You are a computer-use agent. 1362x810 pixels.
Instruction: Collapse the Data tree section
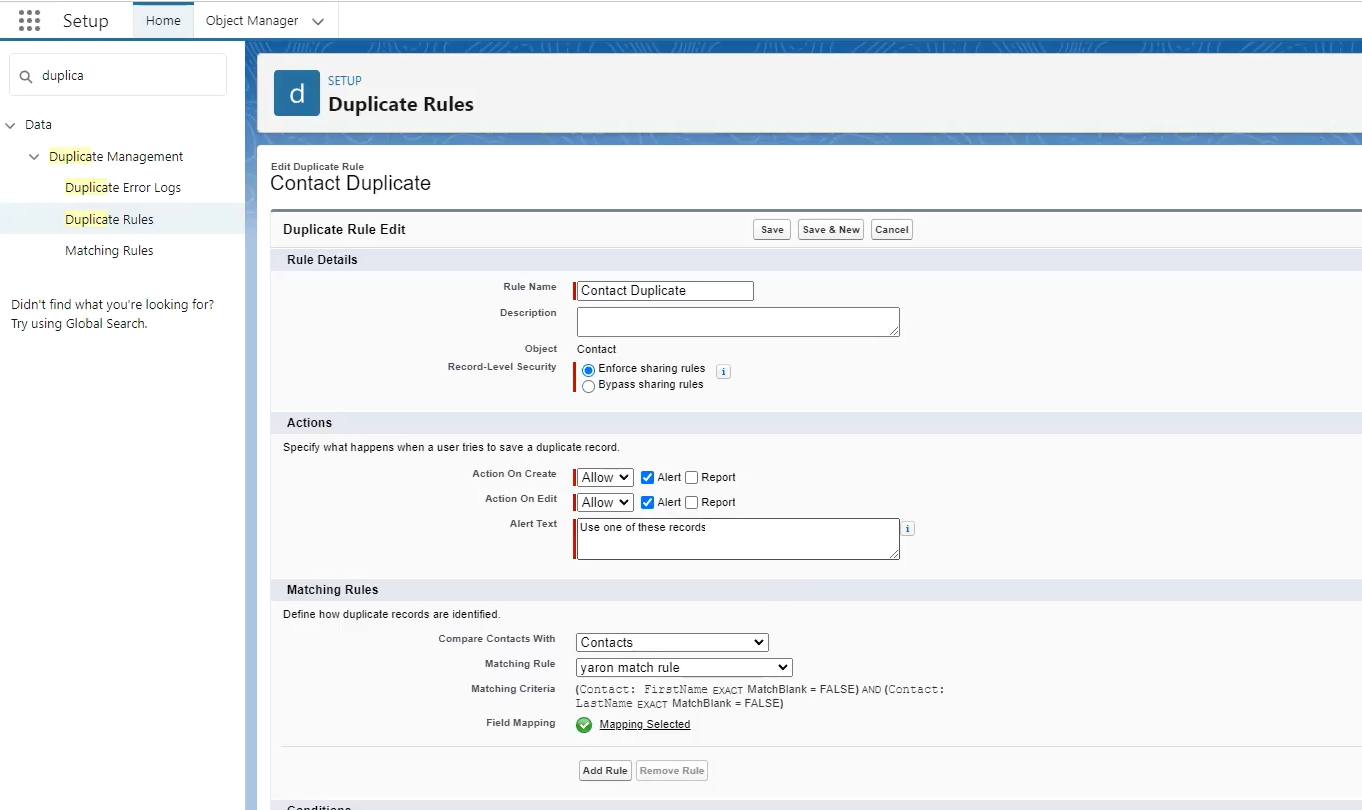[11, 125]
